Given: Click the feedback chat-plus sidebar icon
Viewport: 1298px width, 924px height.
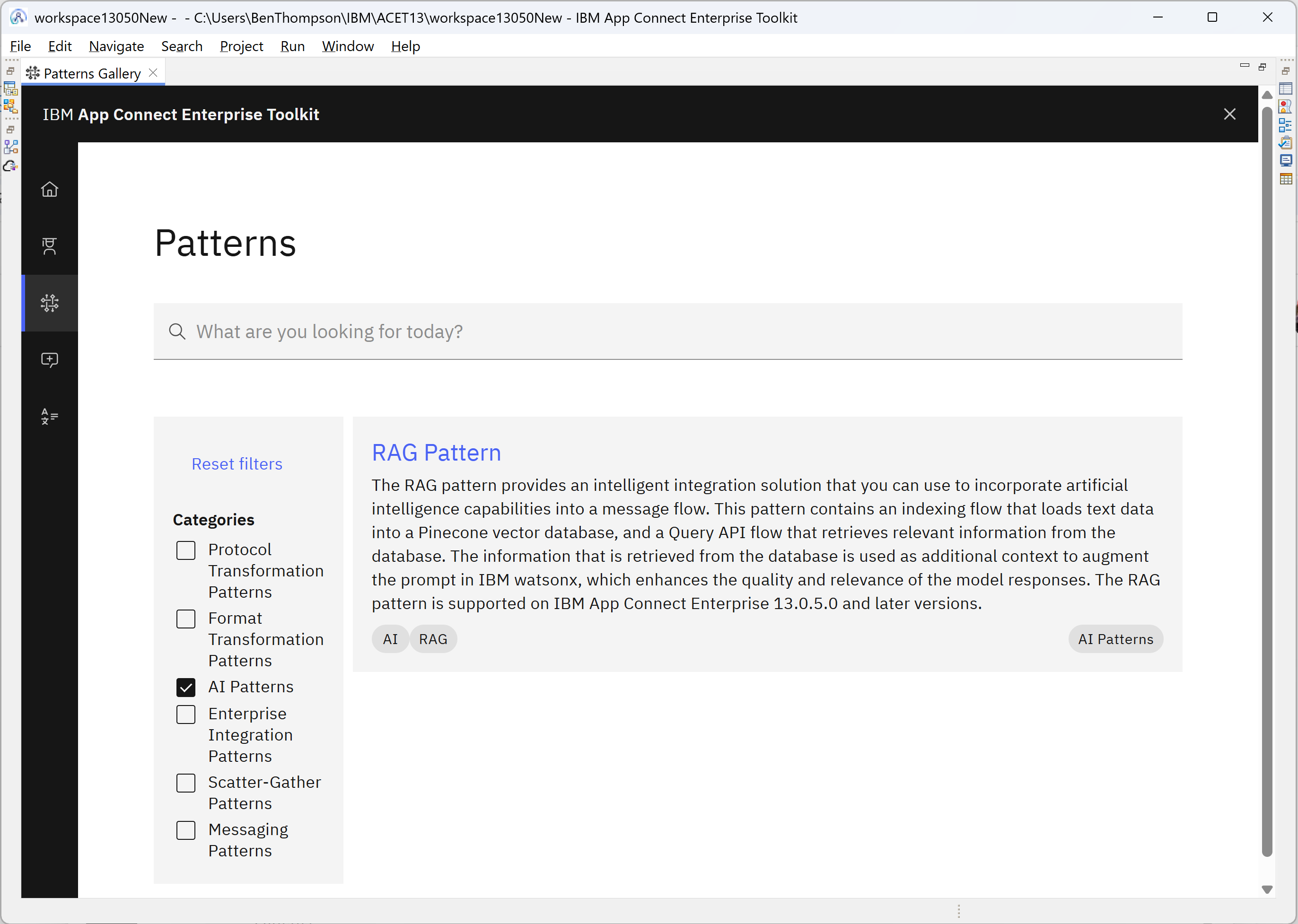Looking at the screenshot, I should pyautogui.click(x=50, y=359).
